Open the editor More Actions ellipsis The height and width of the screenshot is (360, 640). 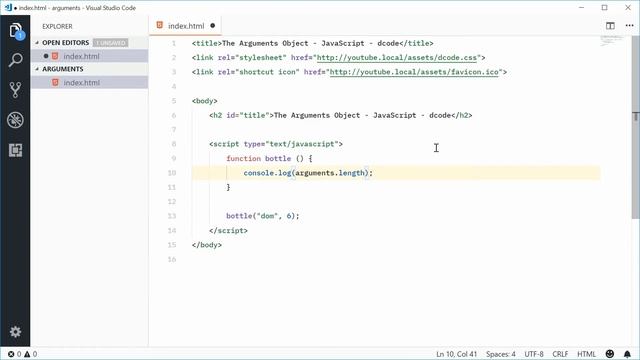pos(629,26)
